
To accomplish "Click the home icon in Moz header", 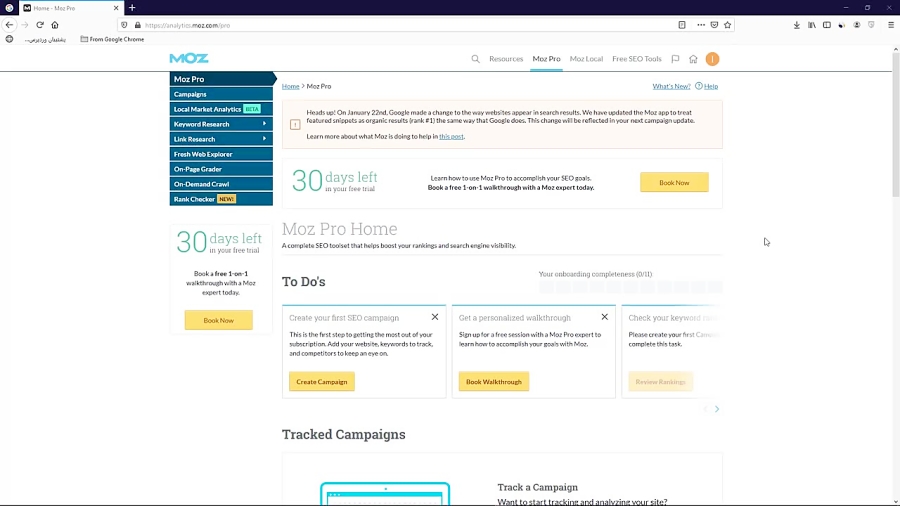I will pos(693,59).
